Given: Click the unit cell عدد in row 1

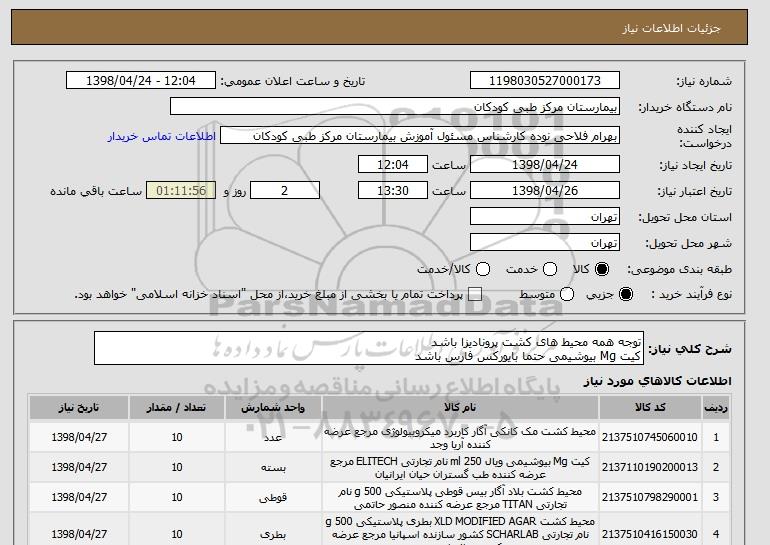Looking at the screenshot, I should pyautogui.click(x=273, y=437).
